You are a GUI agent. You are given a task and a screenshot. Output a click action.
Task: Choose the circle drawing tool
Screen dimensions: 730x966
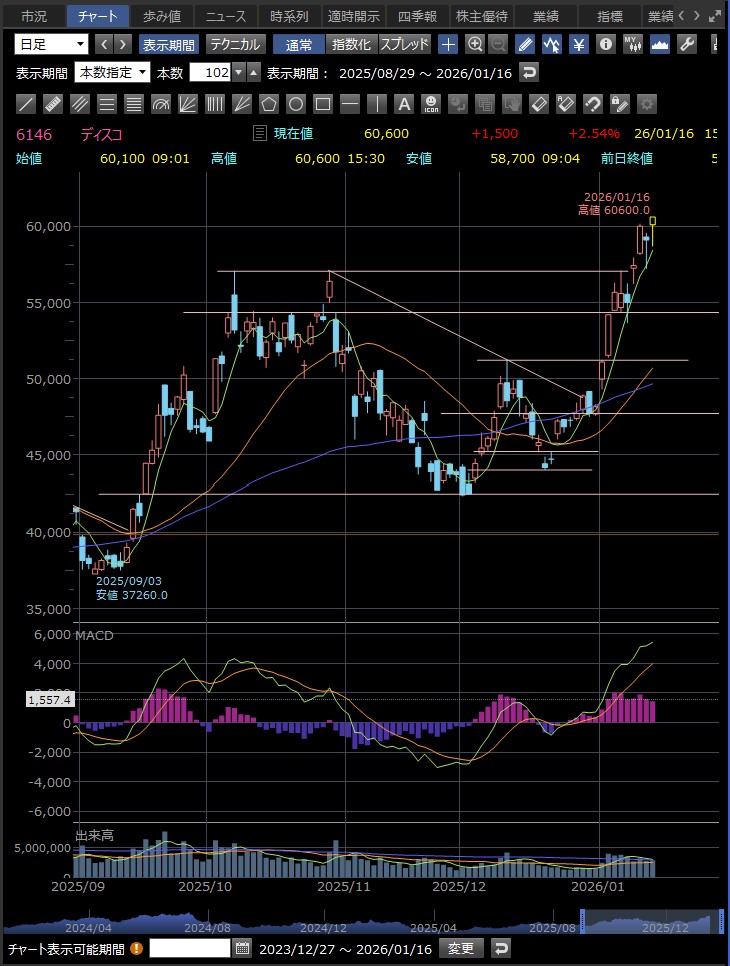pos(296,104)
